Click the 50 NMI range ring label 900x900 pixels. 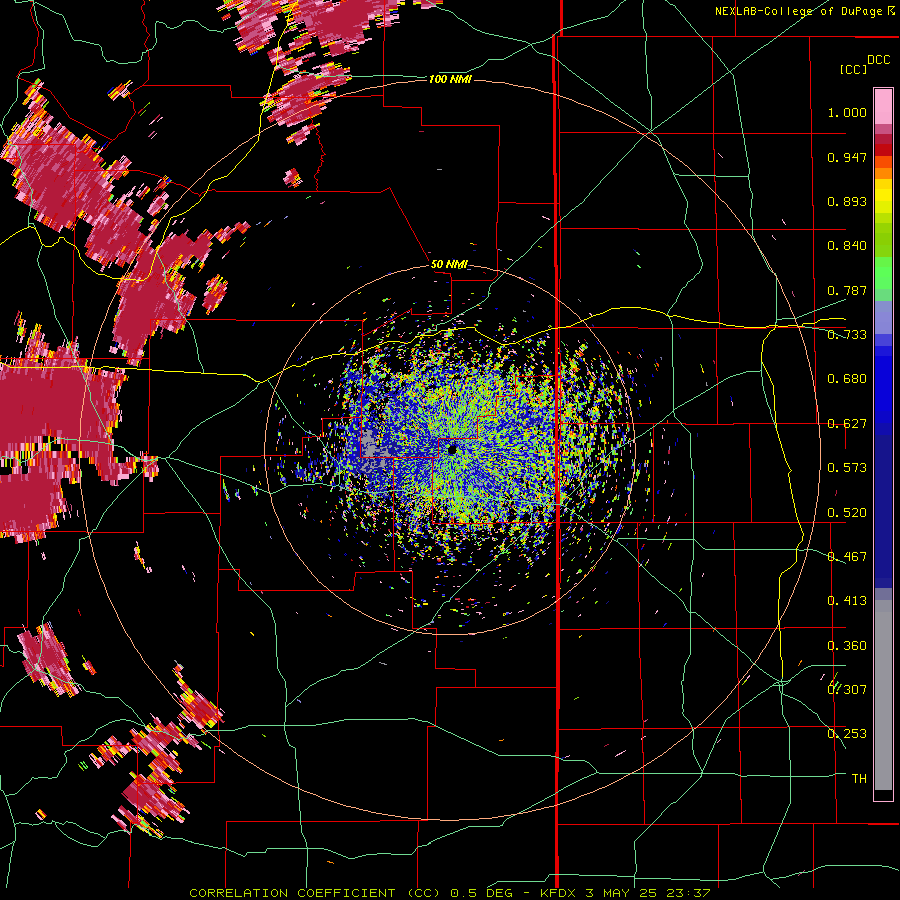click(449, 265)
